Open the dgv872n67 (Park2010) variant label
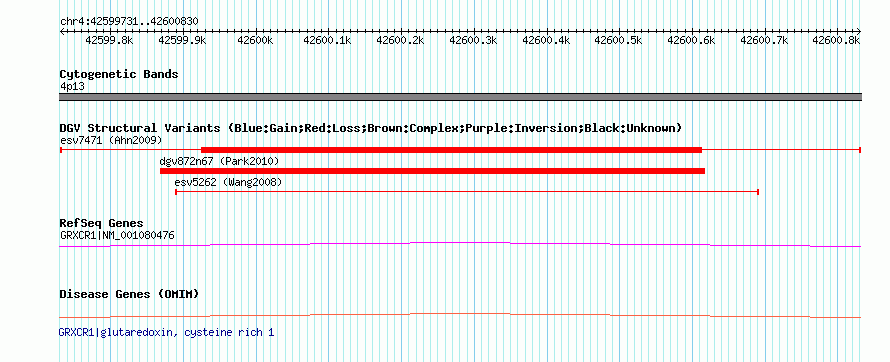890x362 pixels. click(x=219, y=161)
